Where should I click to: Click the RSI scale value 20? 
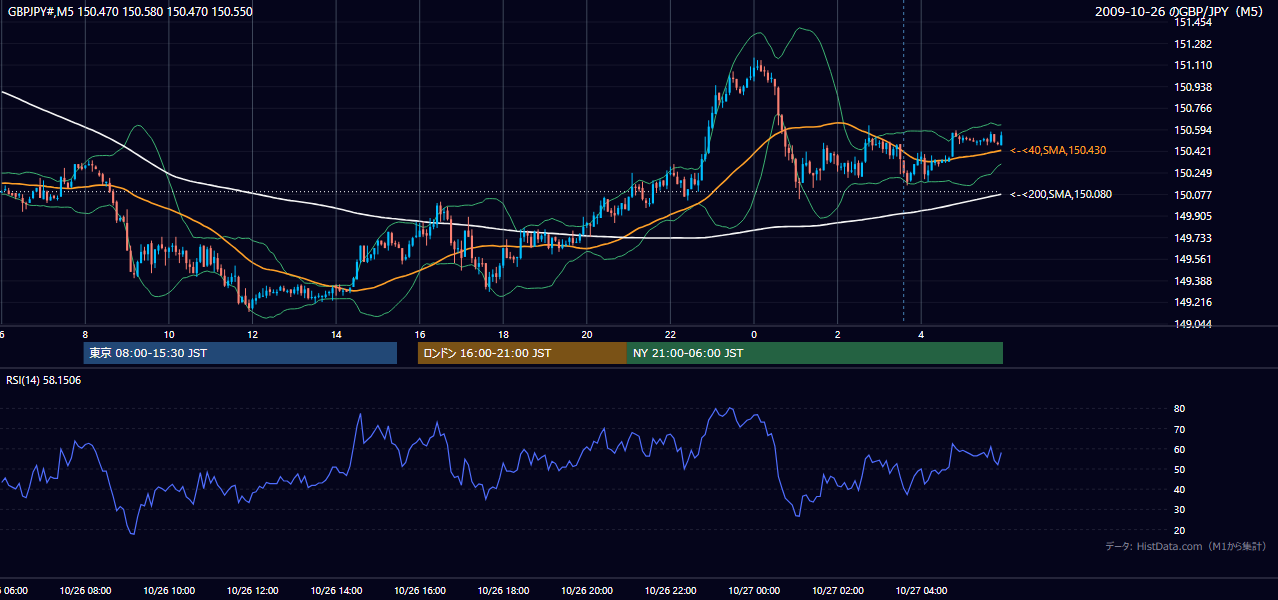pyautogui.click(x=1180, y=530)
